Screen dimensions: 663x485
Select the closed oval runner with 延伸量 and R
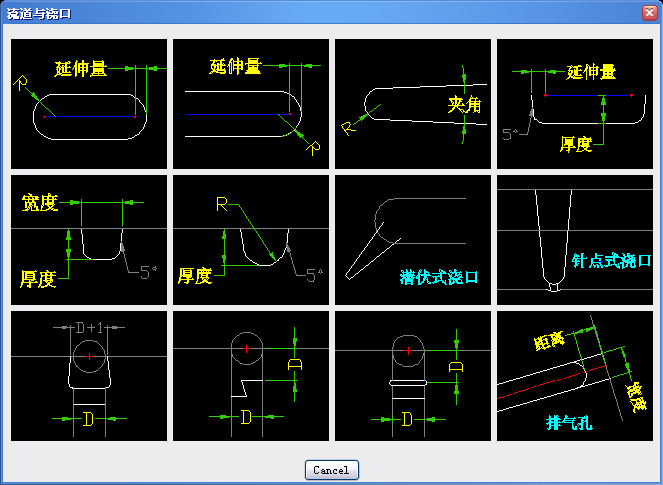click(x=89, y=104)
